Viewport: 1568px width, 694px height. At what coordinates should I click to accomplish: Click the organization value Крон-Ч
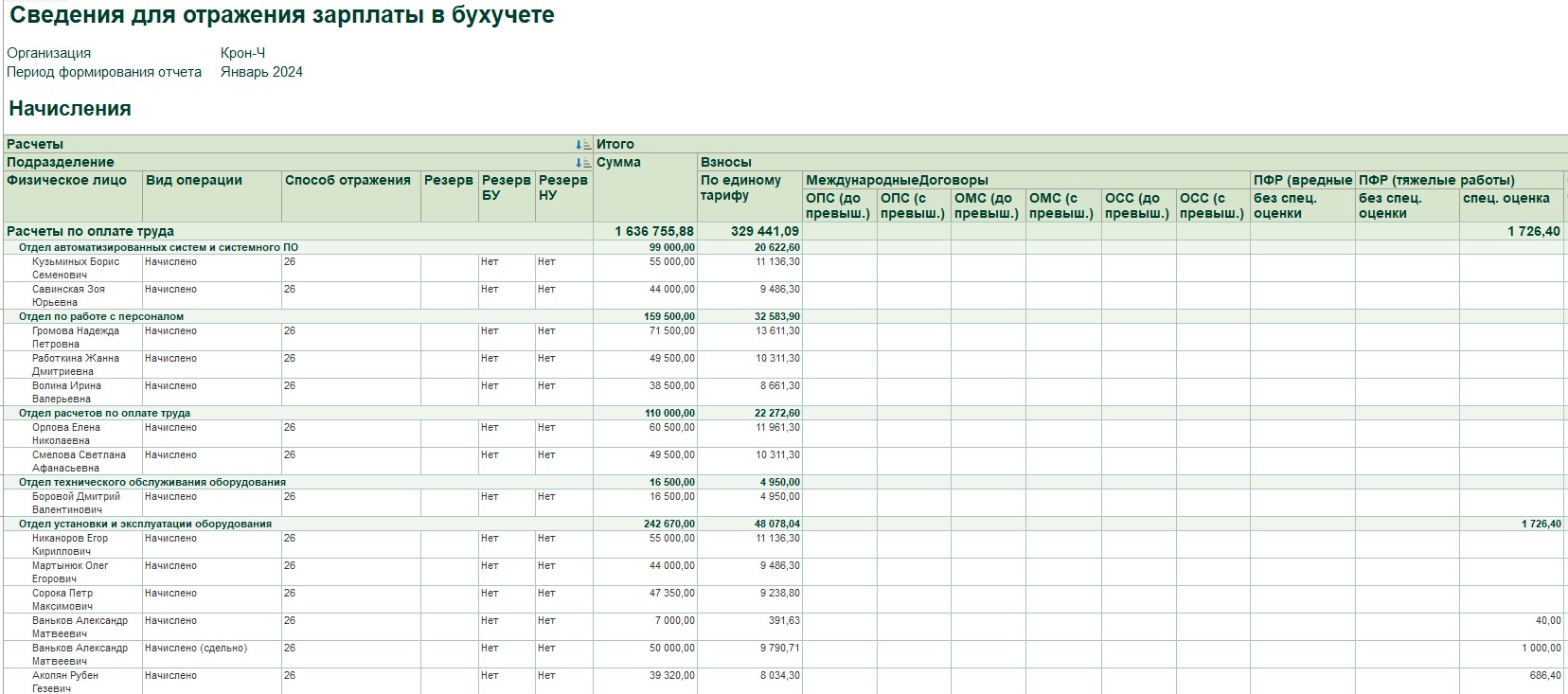(242, 53)
